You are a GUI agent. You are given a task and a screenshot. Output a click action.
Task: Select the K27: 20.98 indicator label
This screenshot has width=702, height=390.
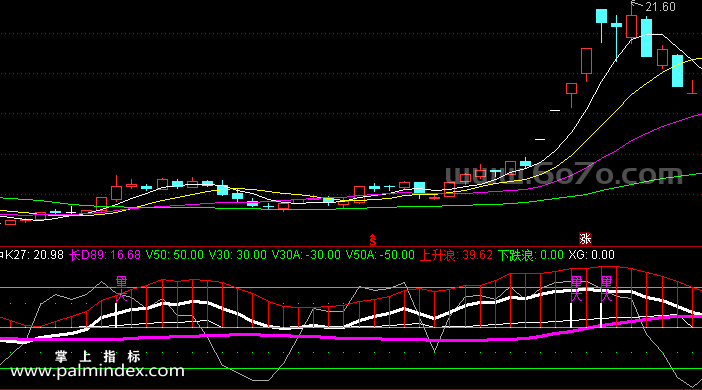pos(32,255)
